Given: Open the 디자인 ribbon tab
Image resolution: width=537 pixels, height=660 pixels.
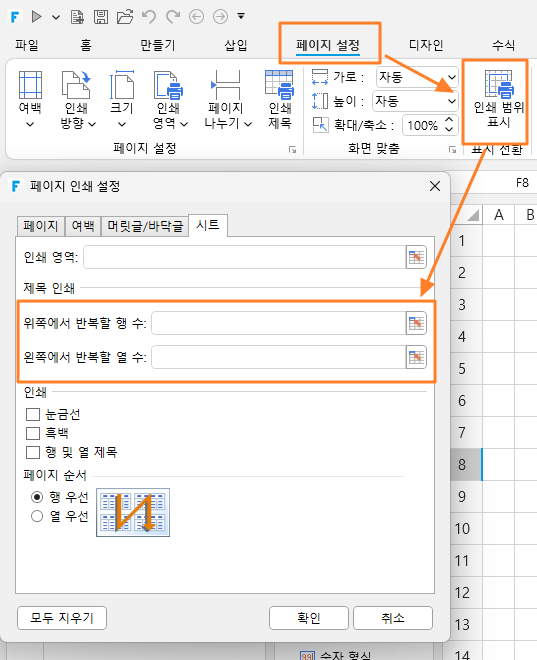Looking at the screenshot, I should (x=426, y=45).
